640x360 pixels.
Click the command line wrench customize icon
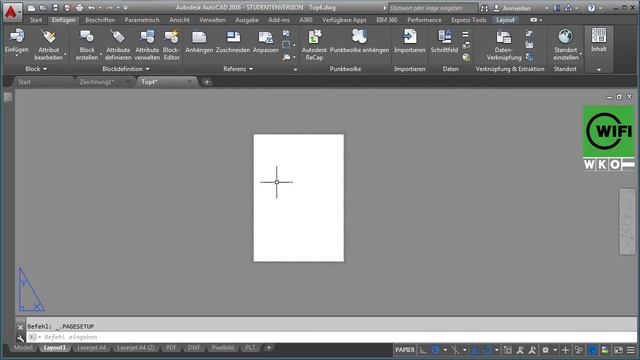pos(20,338)
